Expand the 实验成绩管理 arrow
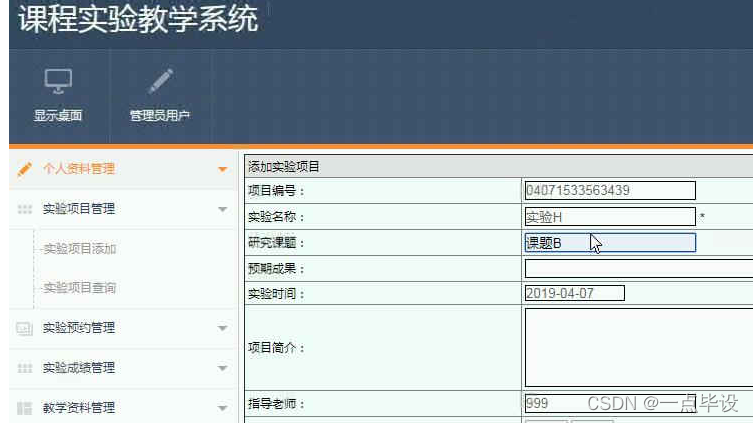Viewport: 754px width, 423px height. pyautogui.click(x=222, y=368)
